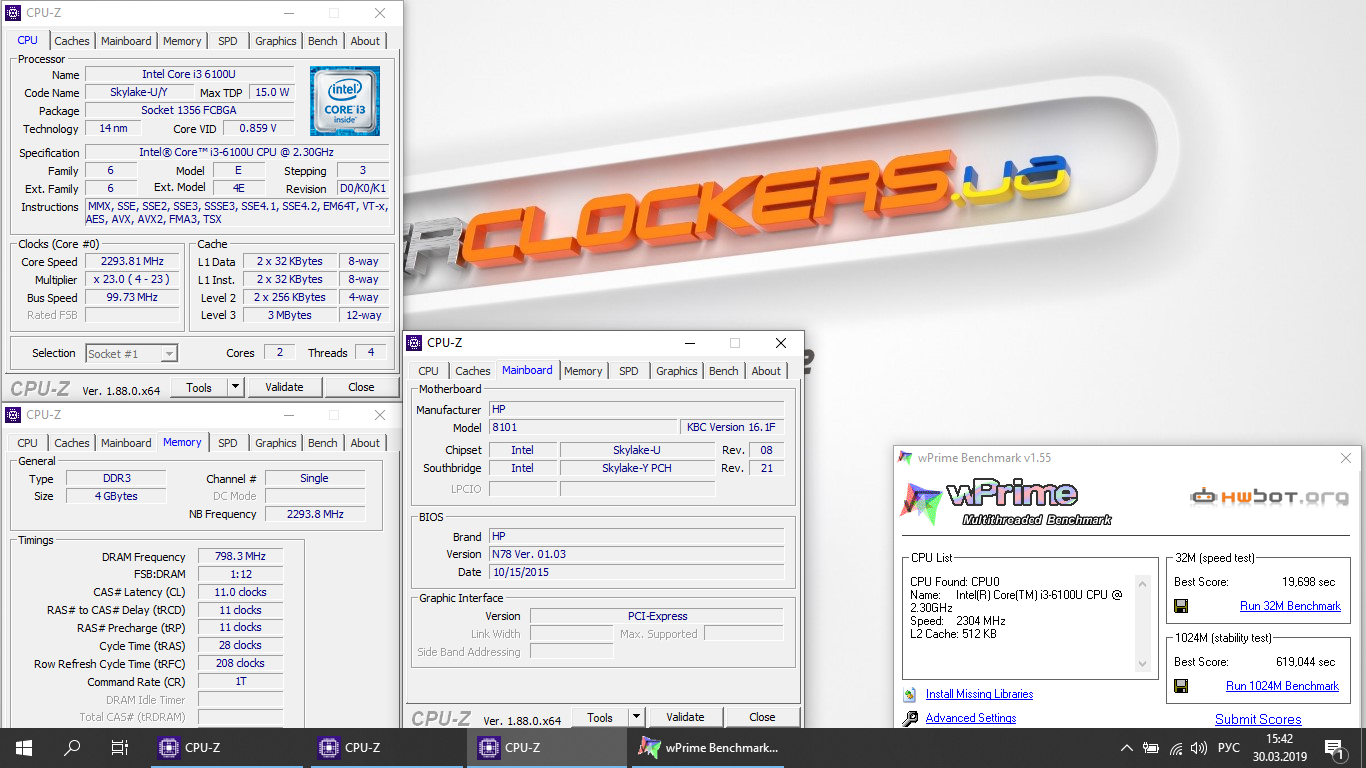Activate the first CPU-Z taskbar button
Screen dimensions: 1366x768
(x=229, y=747)
